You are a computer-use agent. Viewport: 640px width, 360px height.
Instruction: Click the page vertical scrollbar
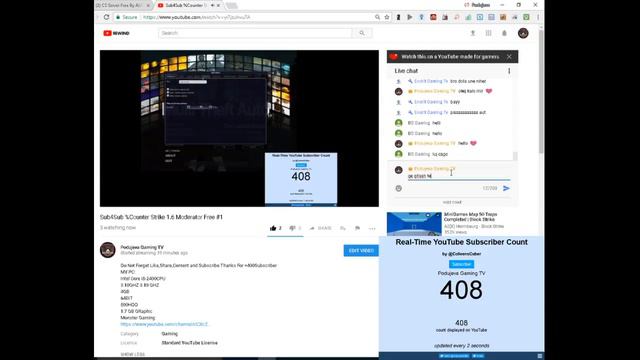(541, 92)
